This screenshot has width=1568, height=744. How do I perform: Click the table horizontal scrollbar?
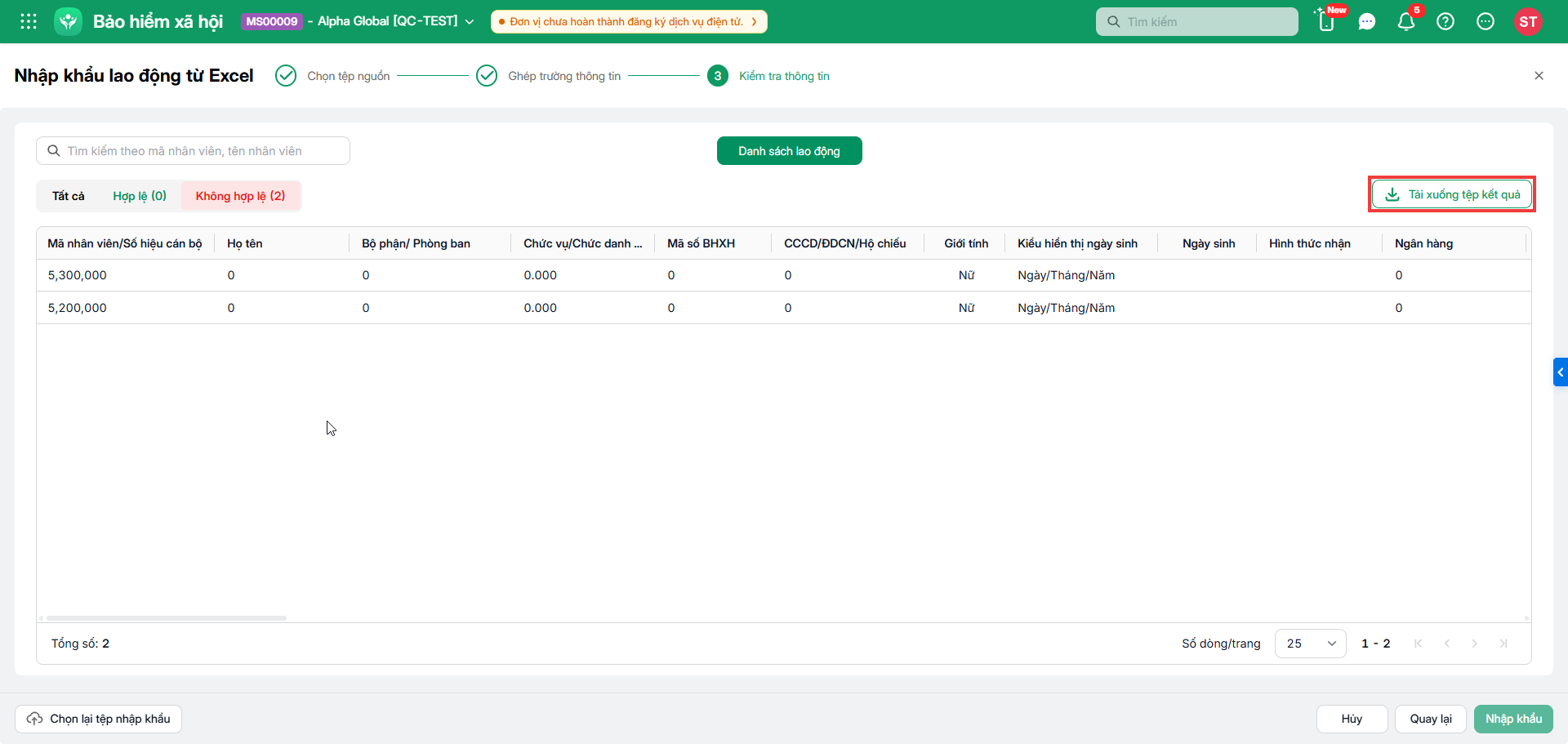click(x=167, y=618)
